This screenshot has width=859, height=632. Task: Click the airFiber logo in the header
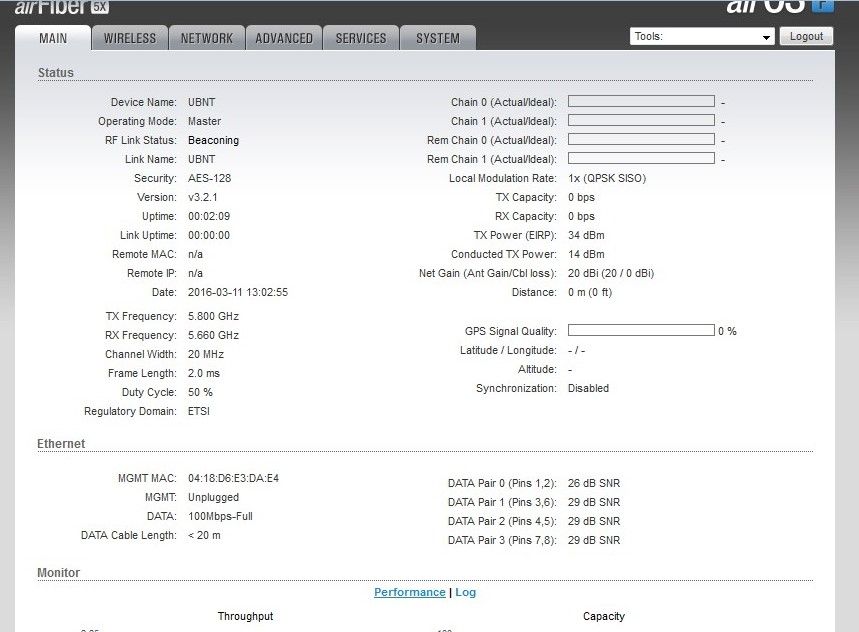(x=62, y=7)
